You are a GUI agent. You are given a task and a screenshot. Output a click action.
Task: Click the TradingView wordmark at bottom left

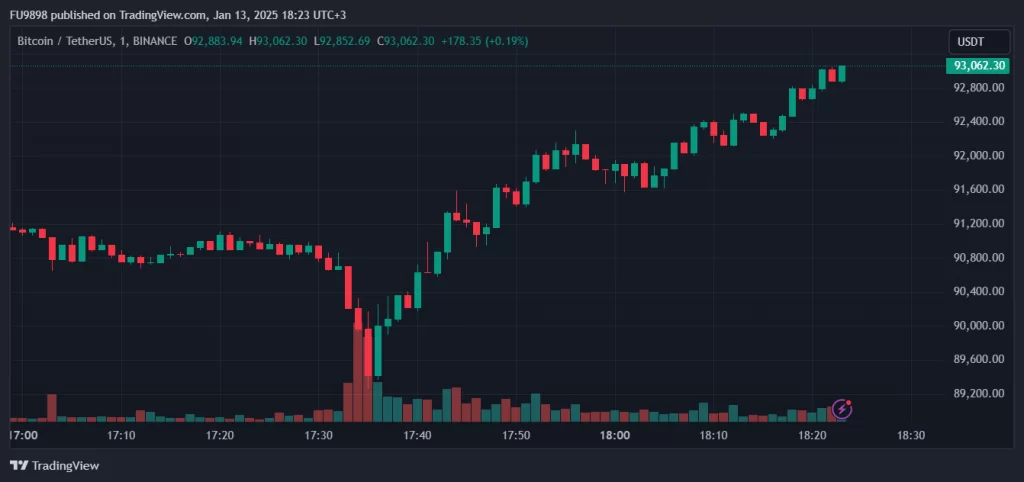(x=65, y=465)
